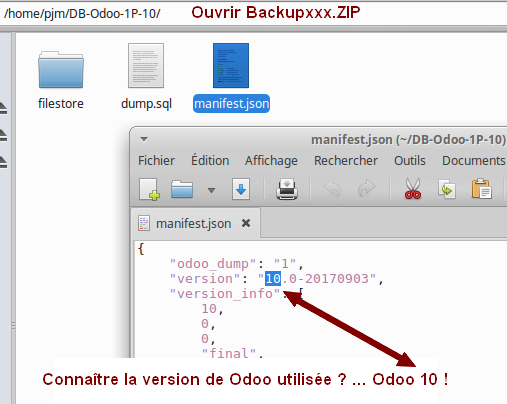Screen dimensions: 507x404
Task: Select the filestore folder
Action: point(61,80)
